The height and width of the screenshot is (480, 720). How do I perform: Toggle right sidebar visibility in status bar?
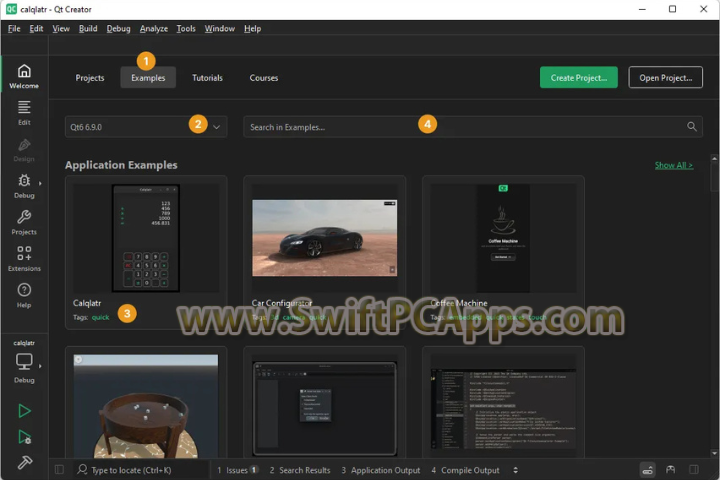coord(694,469)
